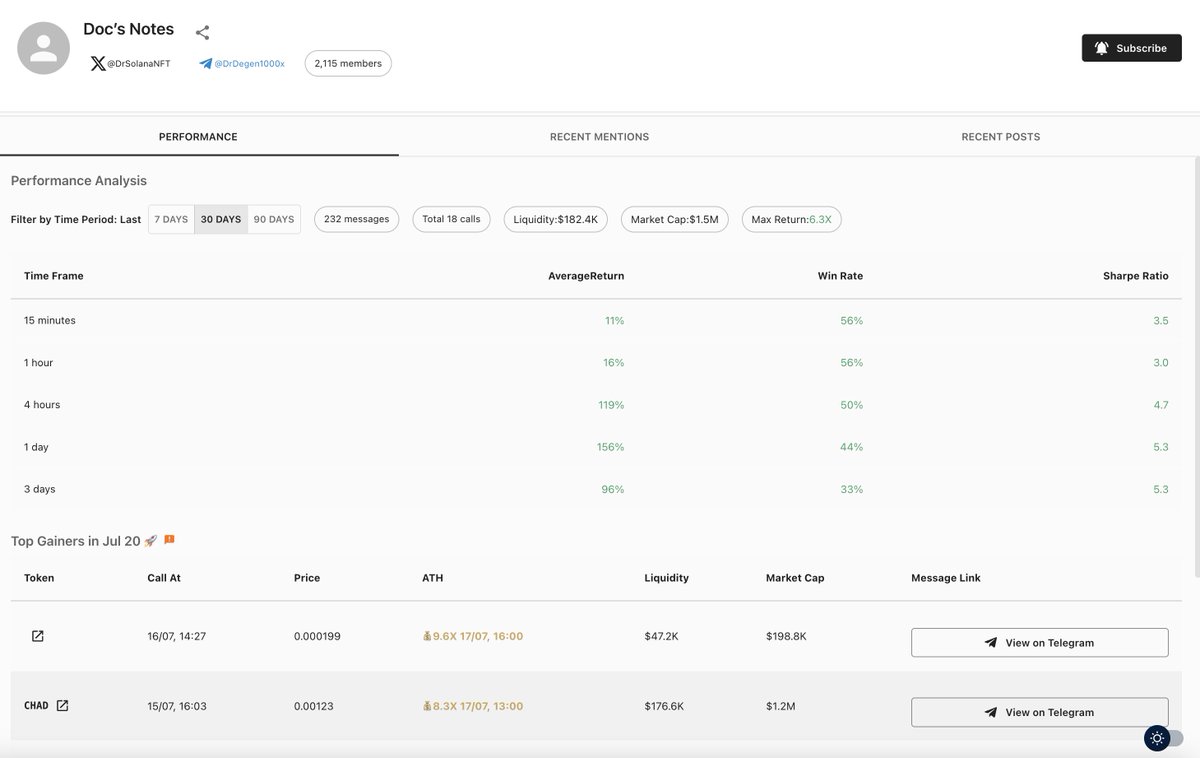Viewport: 1200px width, 758px height.
Task: Click the $47.2K liquidity cell
Action: click(661, 636)
